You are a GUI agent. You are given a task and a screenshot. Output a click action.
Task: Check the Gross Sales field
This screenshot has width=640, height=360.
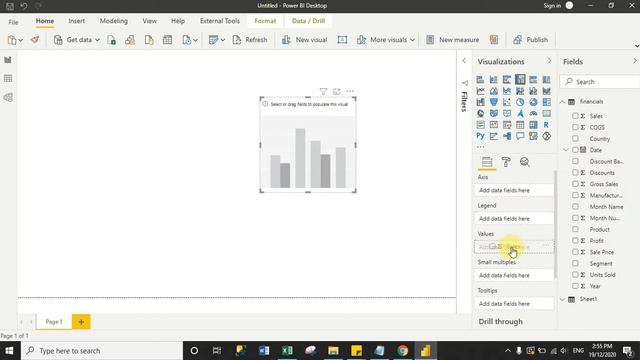coord(575,184)
